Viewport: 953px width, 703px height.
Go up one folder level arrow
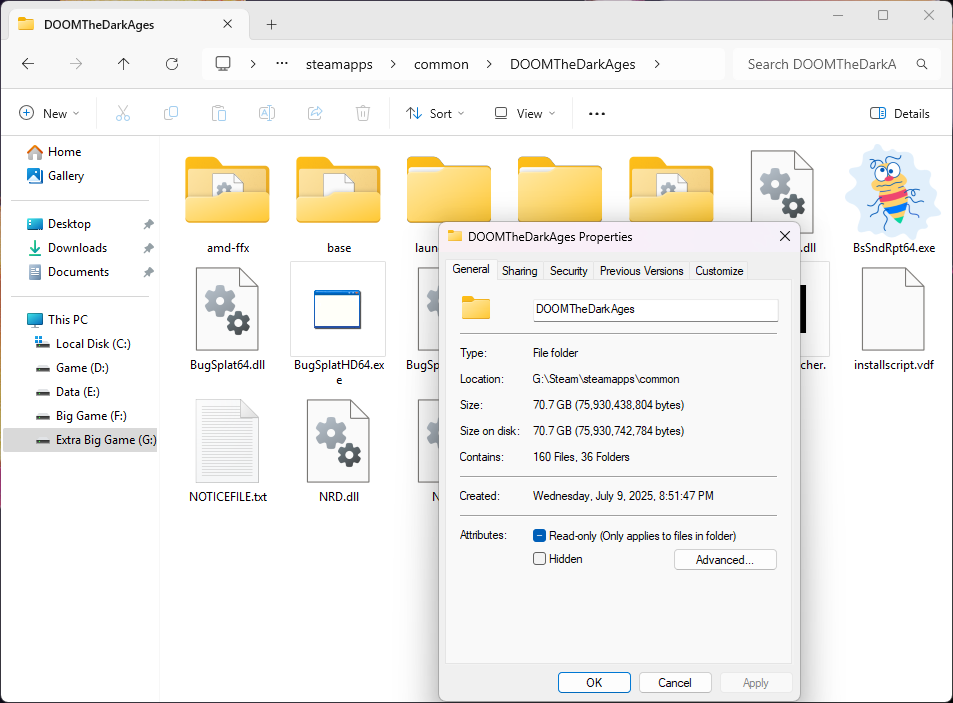pos(124,64)
